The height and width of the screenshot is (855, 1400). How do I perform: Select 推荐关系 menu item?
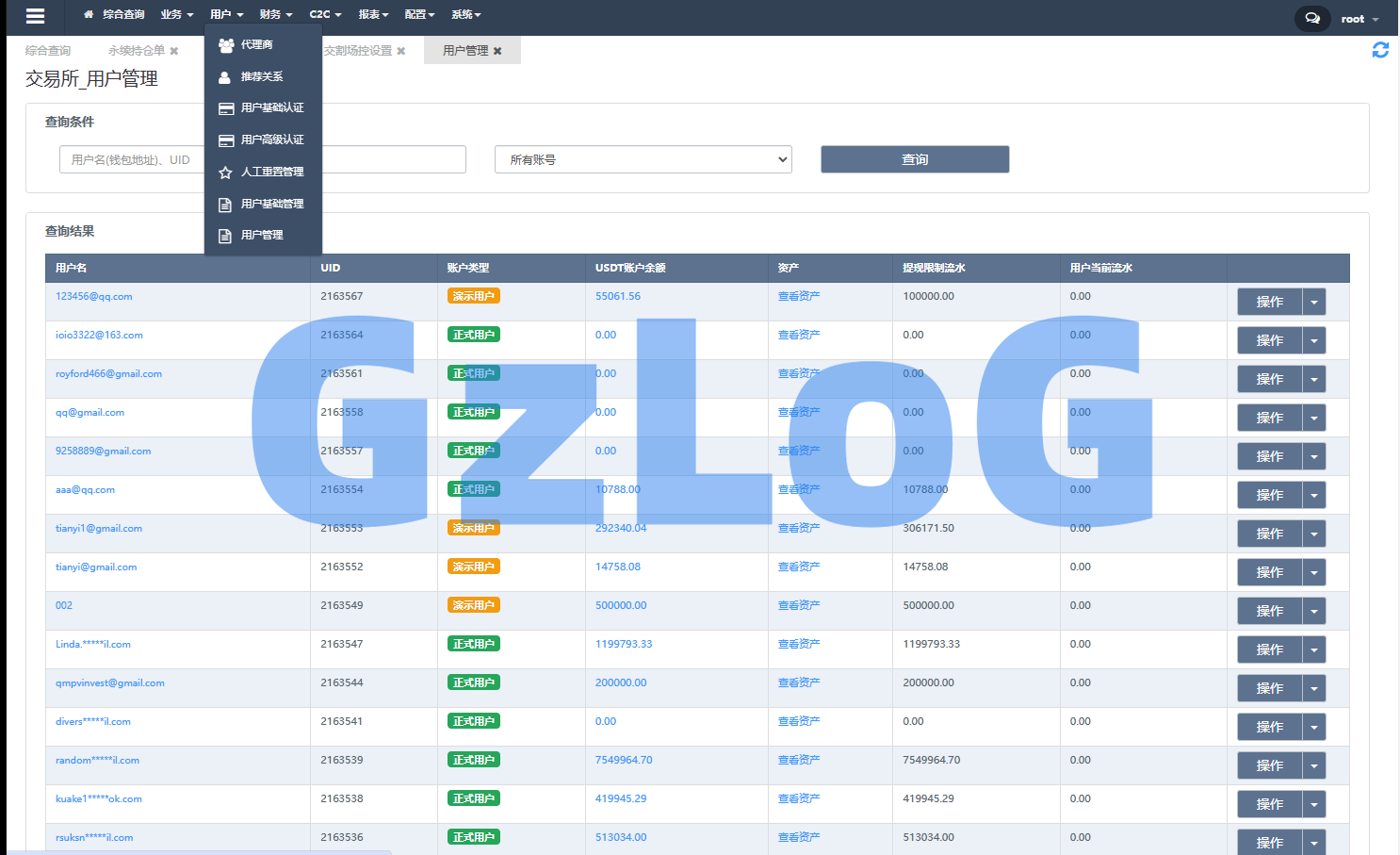261,76
